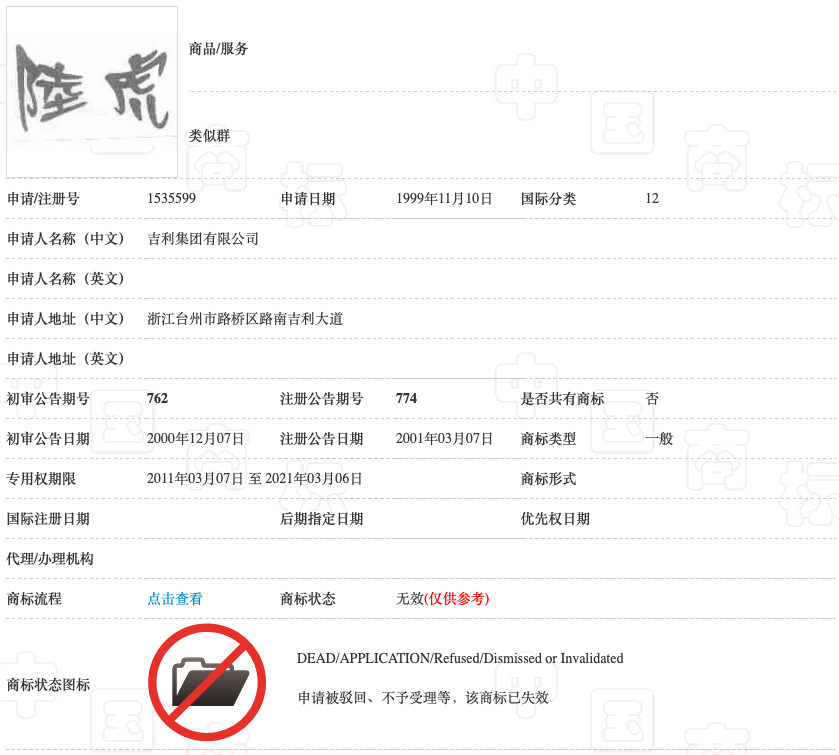Click the 国际分类 label

(x=548, y=199)
